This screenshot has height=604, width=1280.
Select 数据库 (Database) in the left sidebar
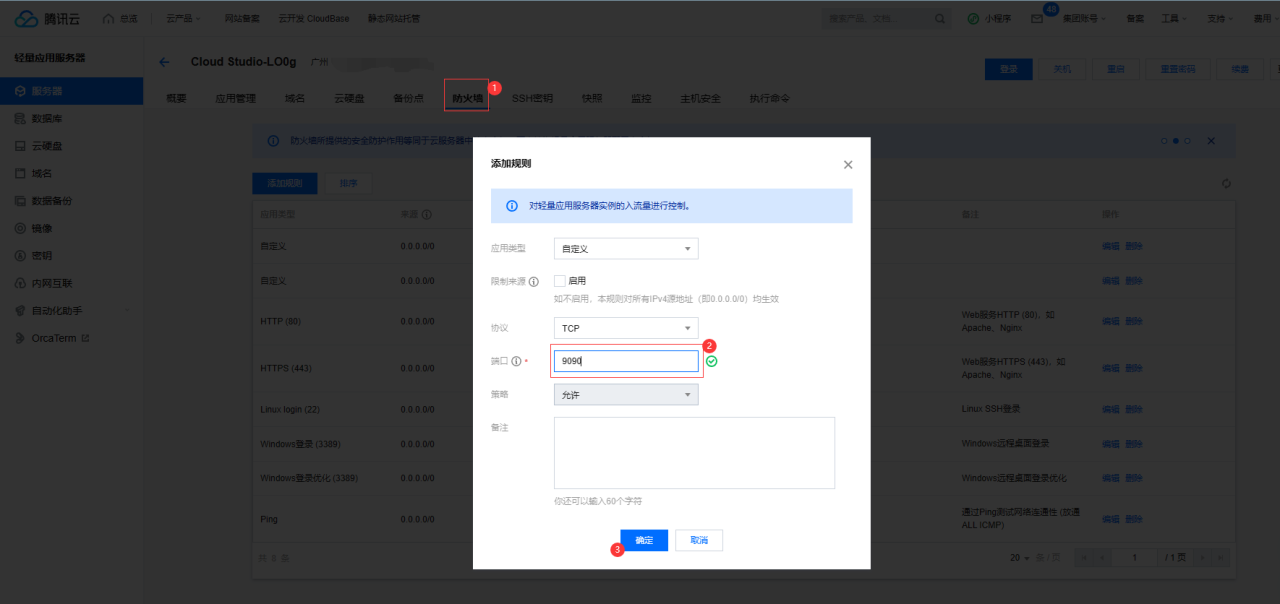(x=40, y=117)
